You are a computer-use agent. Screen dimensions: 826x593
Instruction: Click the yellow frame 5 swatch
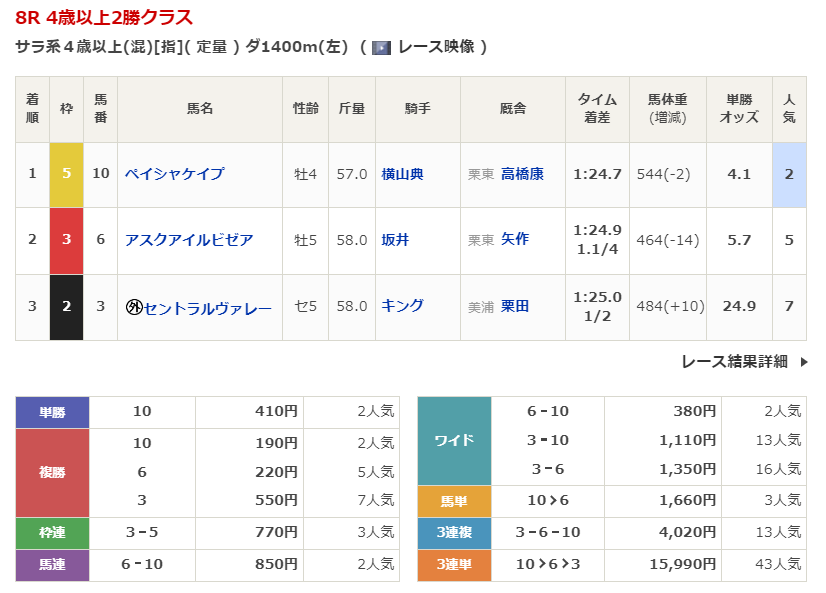(66, 174)
